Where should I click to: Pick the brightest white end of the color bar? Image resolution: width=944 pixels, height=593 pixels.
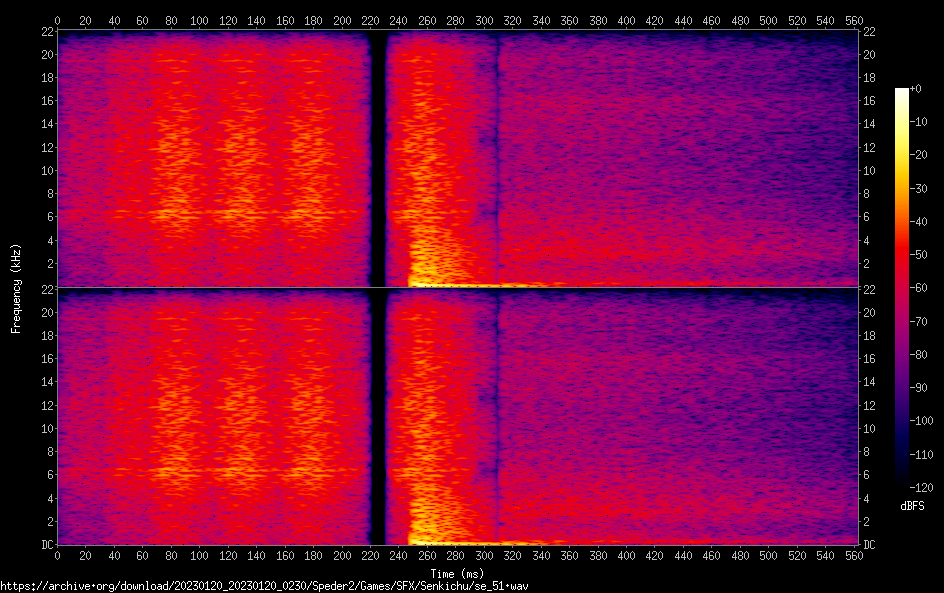coord(902,92)
